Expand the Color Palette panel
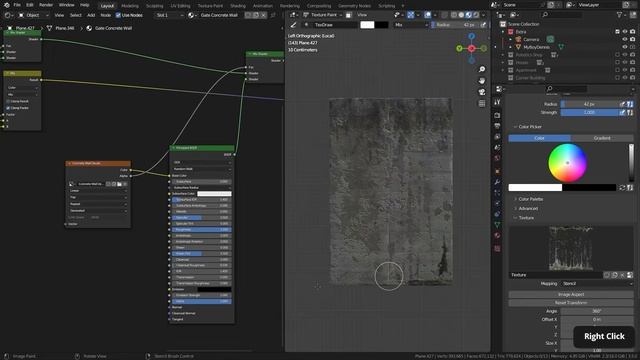 (x=530, y=199)
